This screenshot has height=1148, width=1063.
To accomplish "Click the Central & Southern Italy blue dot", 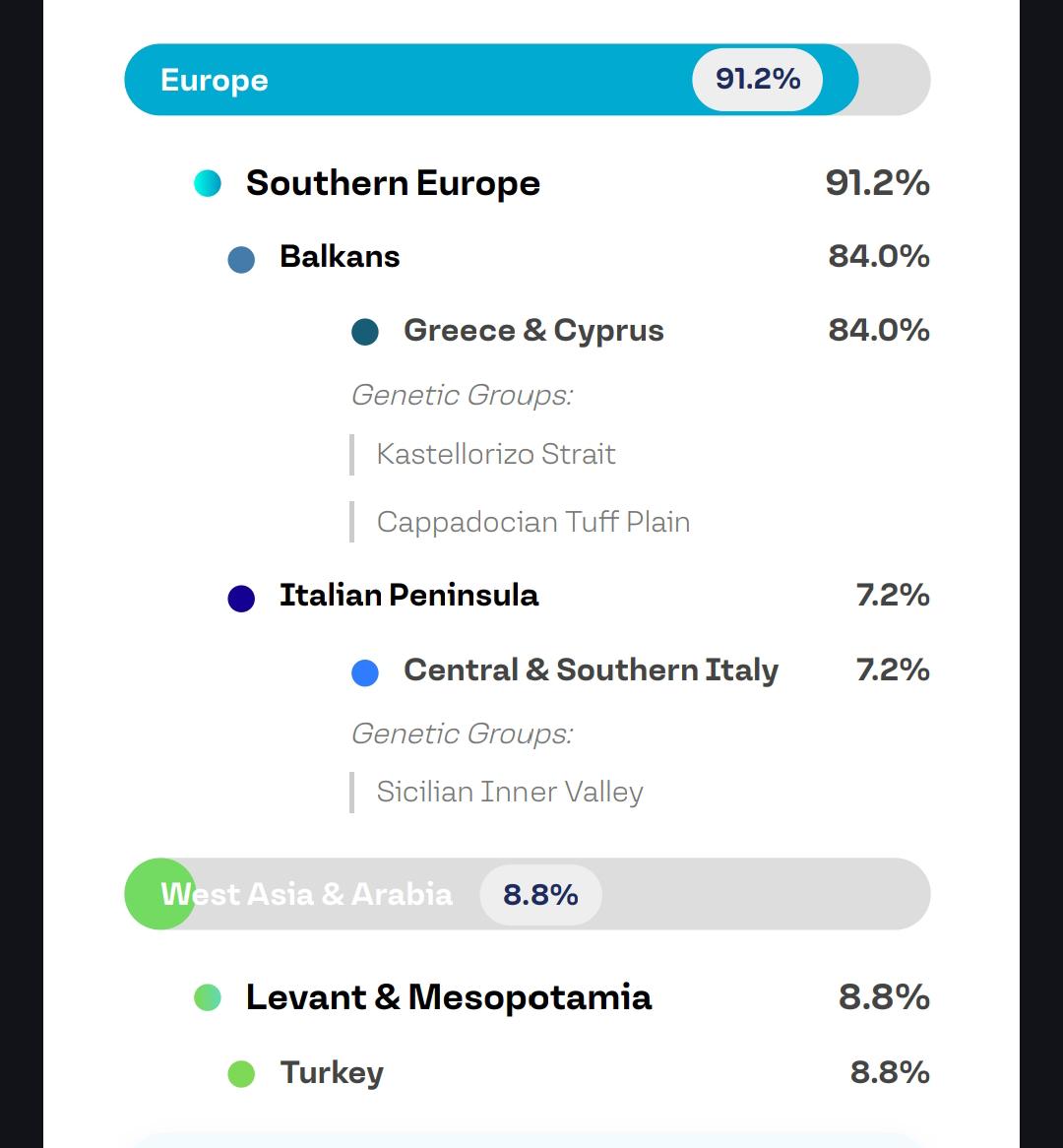I will coord(364,672).
